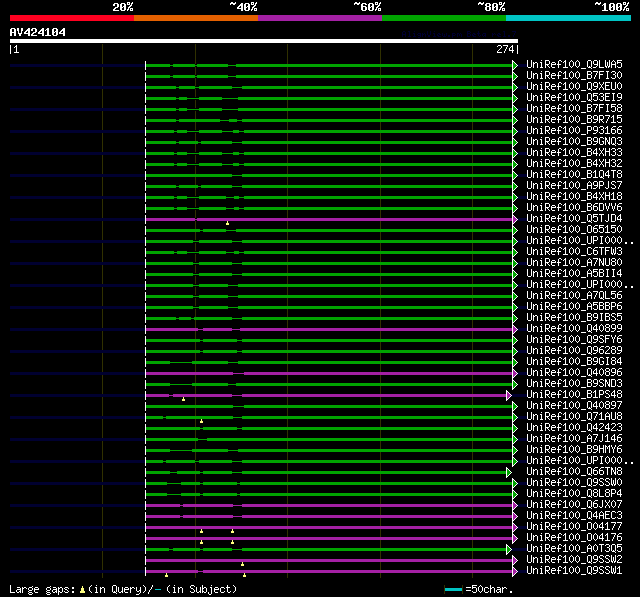Click the yellow query-gap symbol in the legend
Screen dimensions: 640x597
click(82, 590)
